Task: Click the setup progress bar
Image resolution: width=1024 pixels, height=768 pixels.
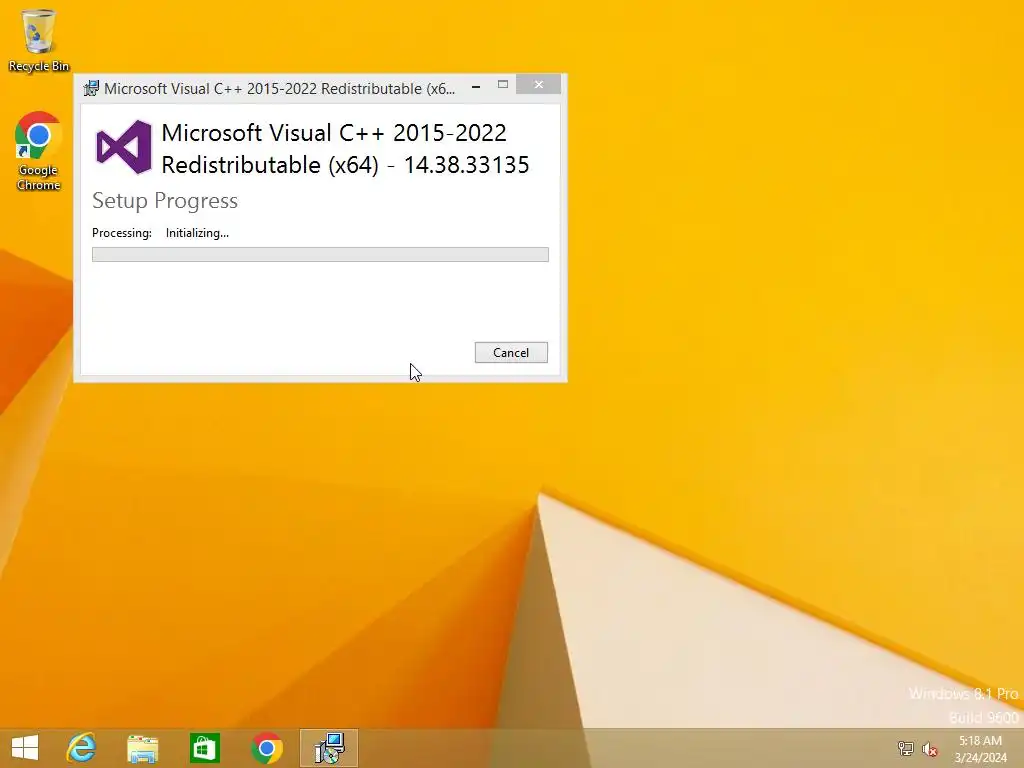Action: click(320, 255)
